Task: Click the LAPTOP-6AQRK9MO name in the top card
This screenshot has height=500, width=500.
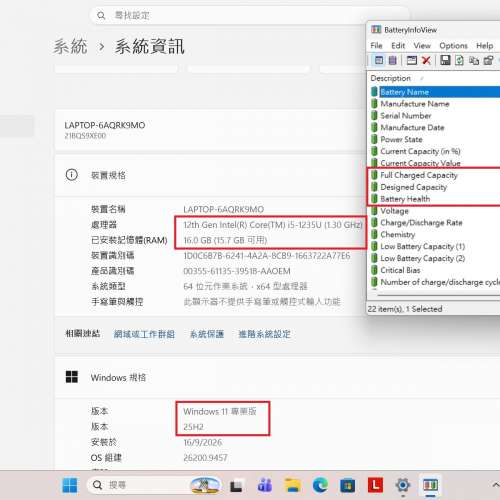Action: [x=105, y=125]
